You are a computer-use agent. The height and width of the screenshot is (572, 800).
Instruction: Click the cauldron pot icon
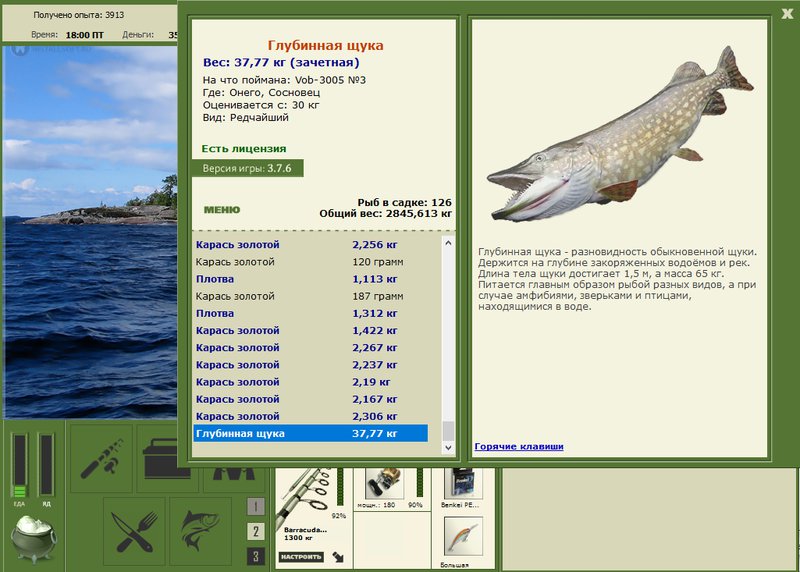tap(34, 538)
